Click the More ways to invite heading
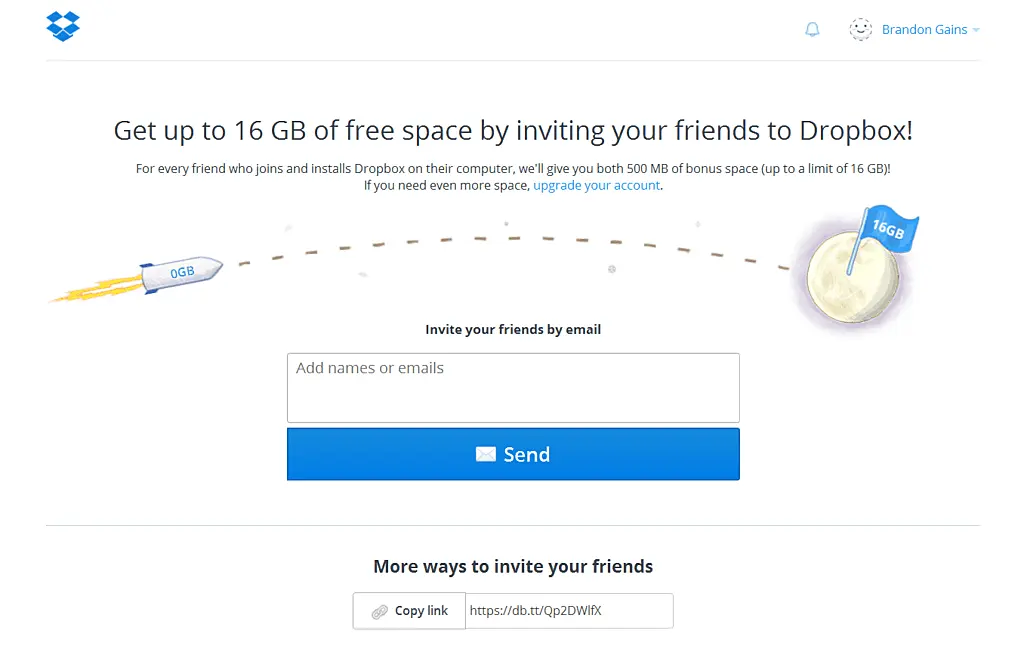This screenshot has height=649, width=1024. (513, 566)
